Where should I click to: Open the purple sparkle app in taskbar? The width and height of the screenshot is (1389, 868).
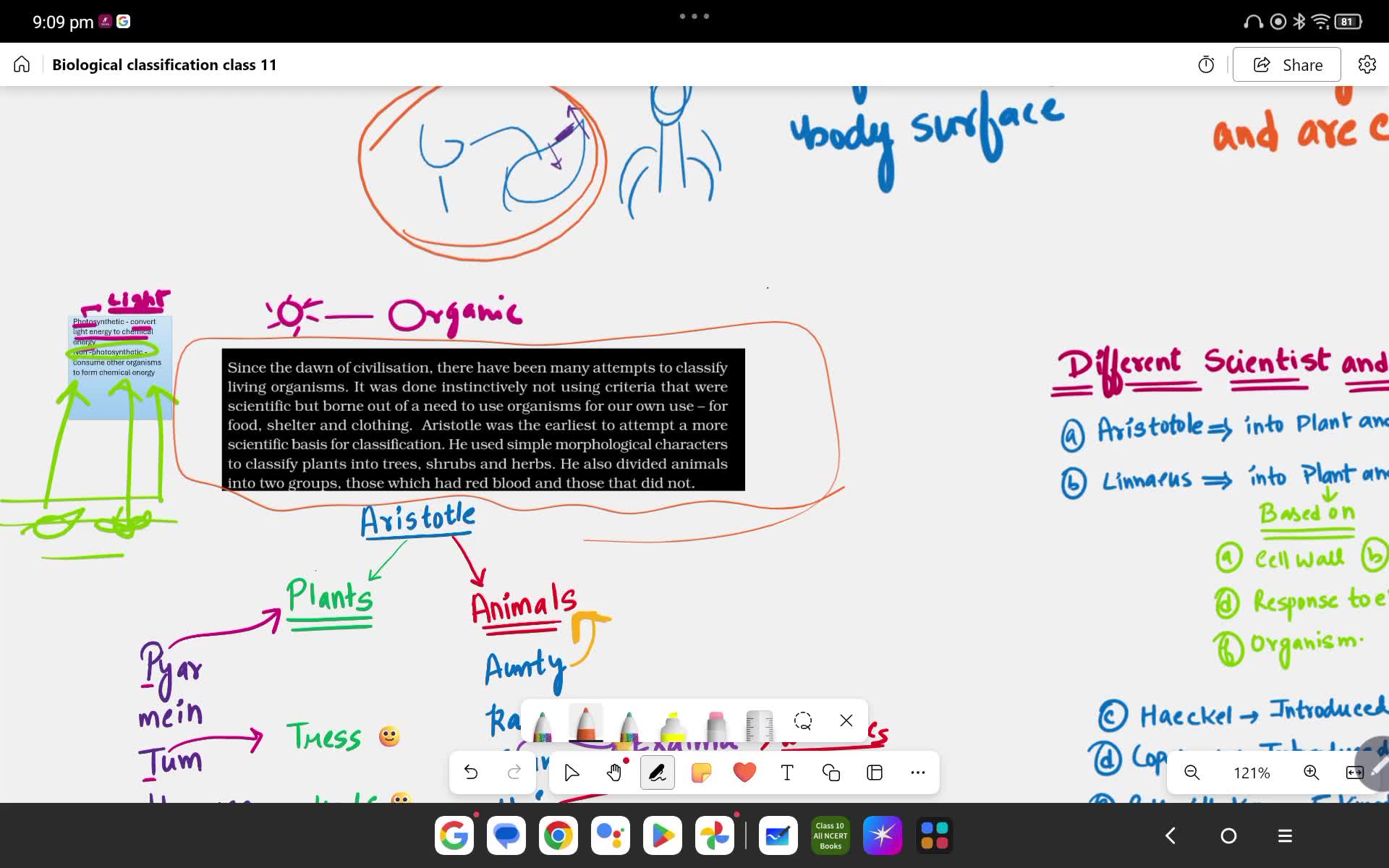pyautogui.click(x=883, y=835)
